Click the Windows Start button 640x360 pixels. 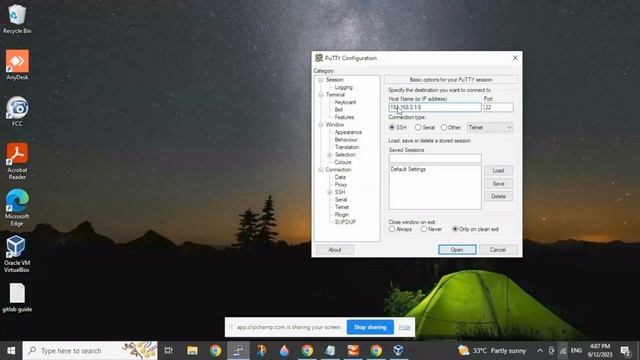(11, 351)
